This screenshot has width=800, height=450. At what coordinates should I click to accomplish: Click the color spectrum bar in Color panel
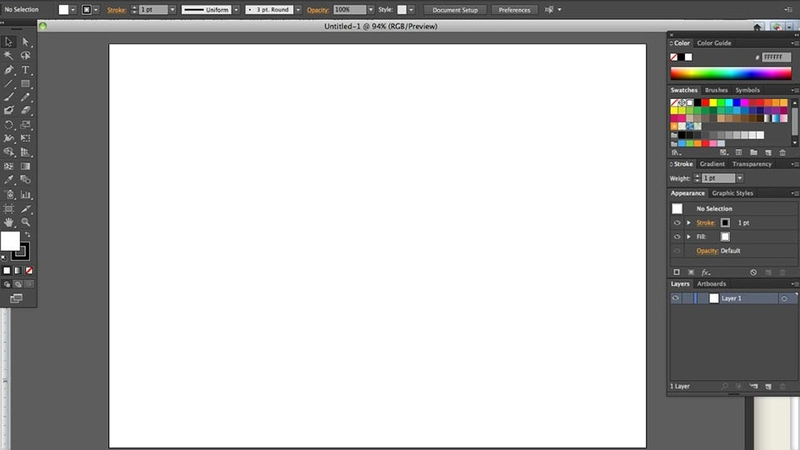click(730, 73)
